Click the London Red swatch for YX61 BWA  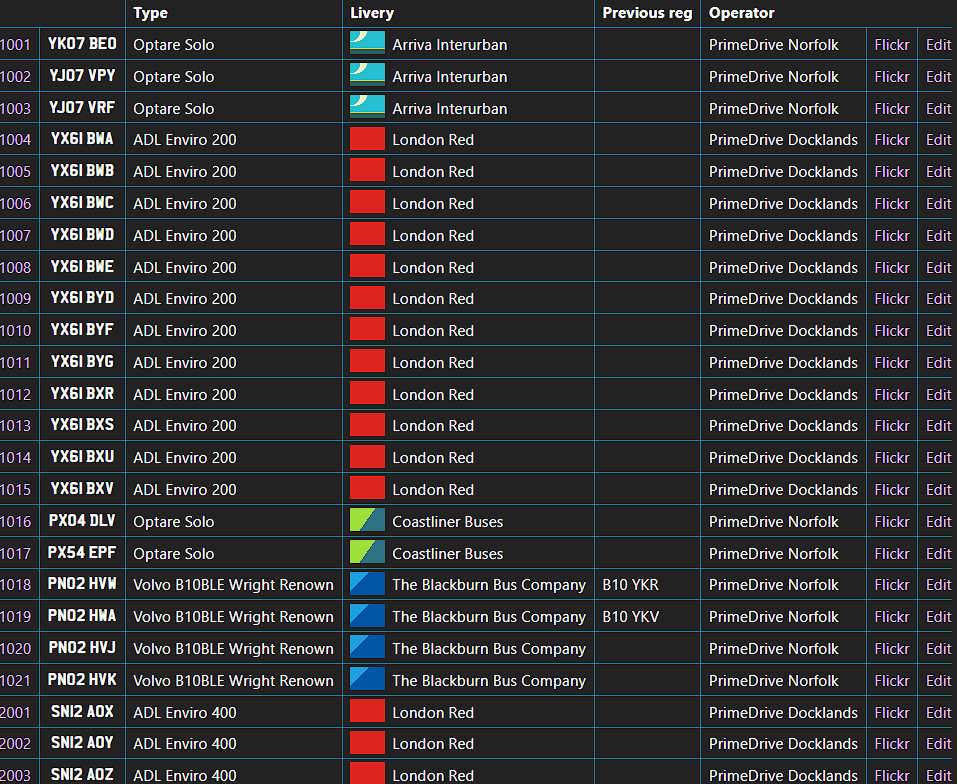[x=367, y=140]
